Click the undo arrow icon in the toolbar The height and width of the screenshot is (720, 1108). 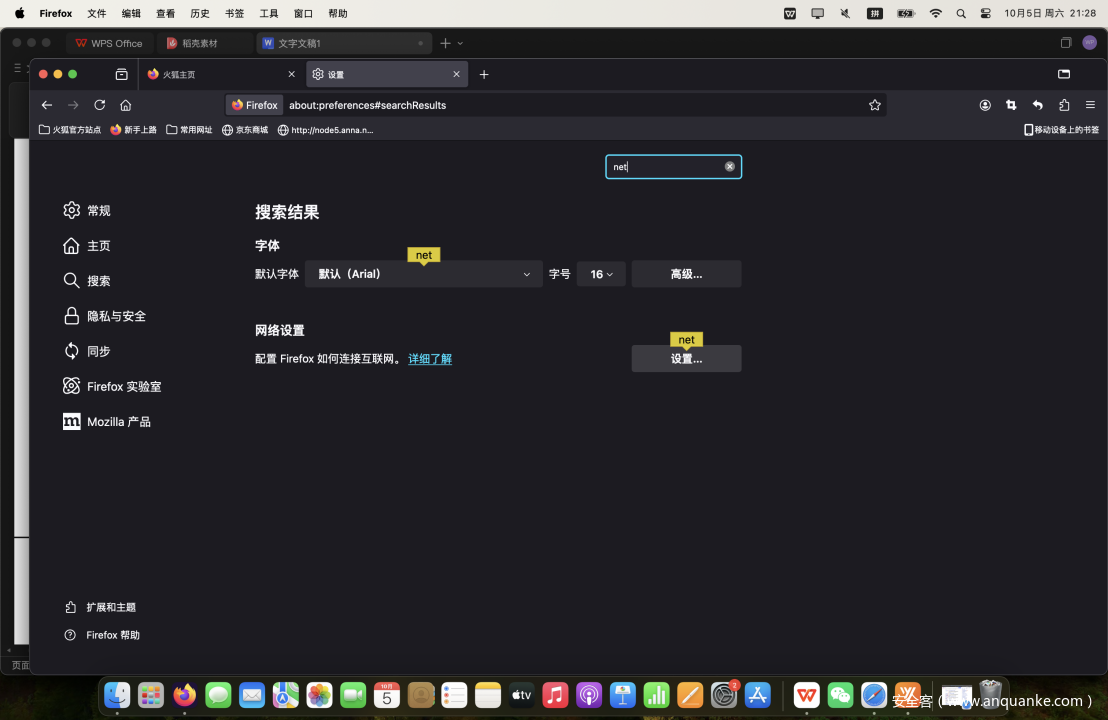(1037, 105)
